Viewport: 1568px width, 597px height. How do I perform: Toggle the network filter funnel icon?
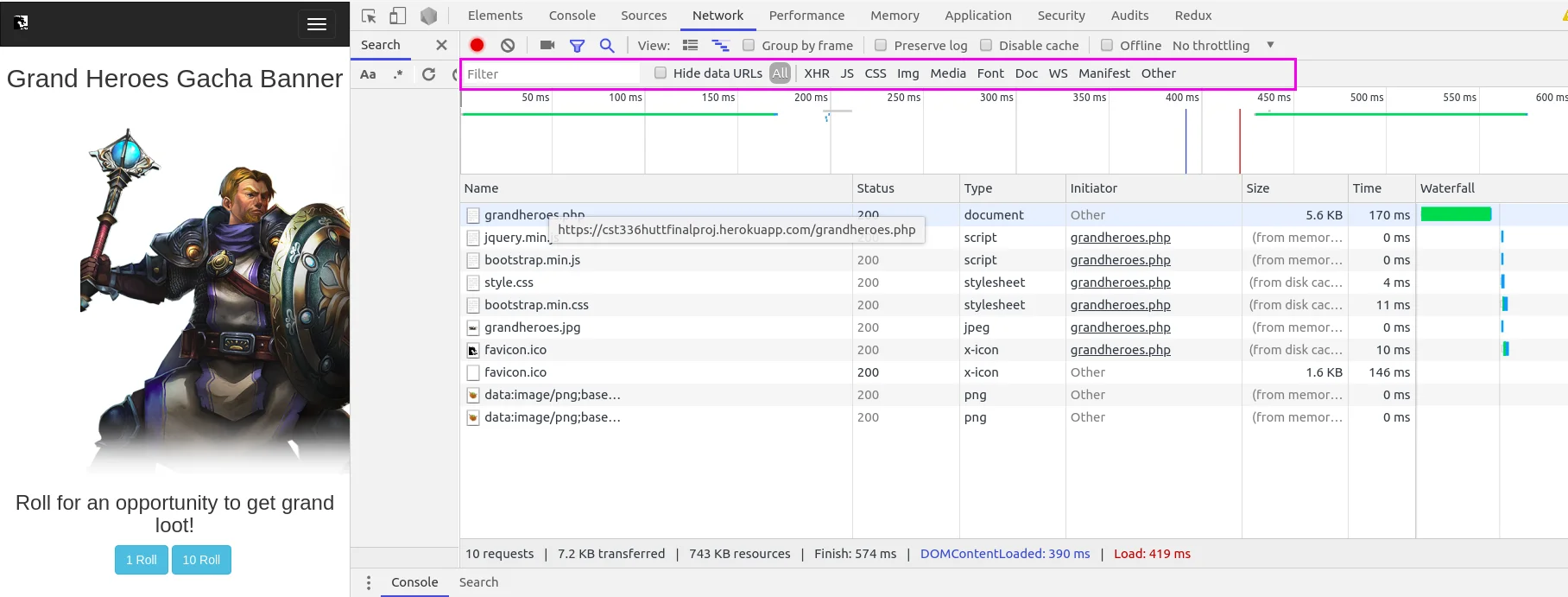coord(577,45)
